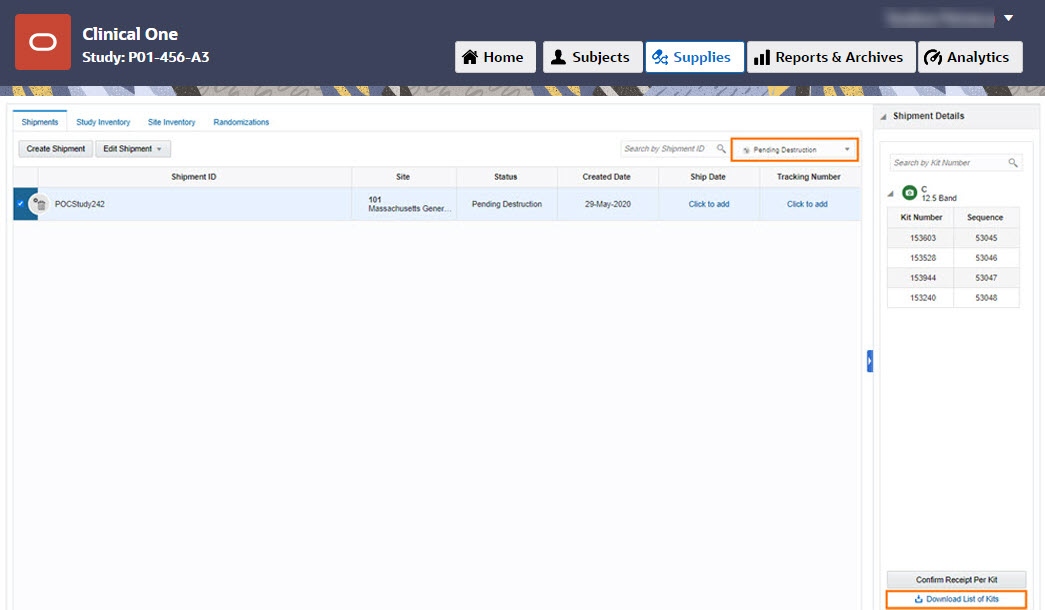The height and width of the screenshot is (610, 1045).
Task: Sort by Status column header
Action: tap(506, 177)
